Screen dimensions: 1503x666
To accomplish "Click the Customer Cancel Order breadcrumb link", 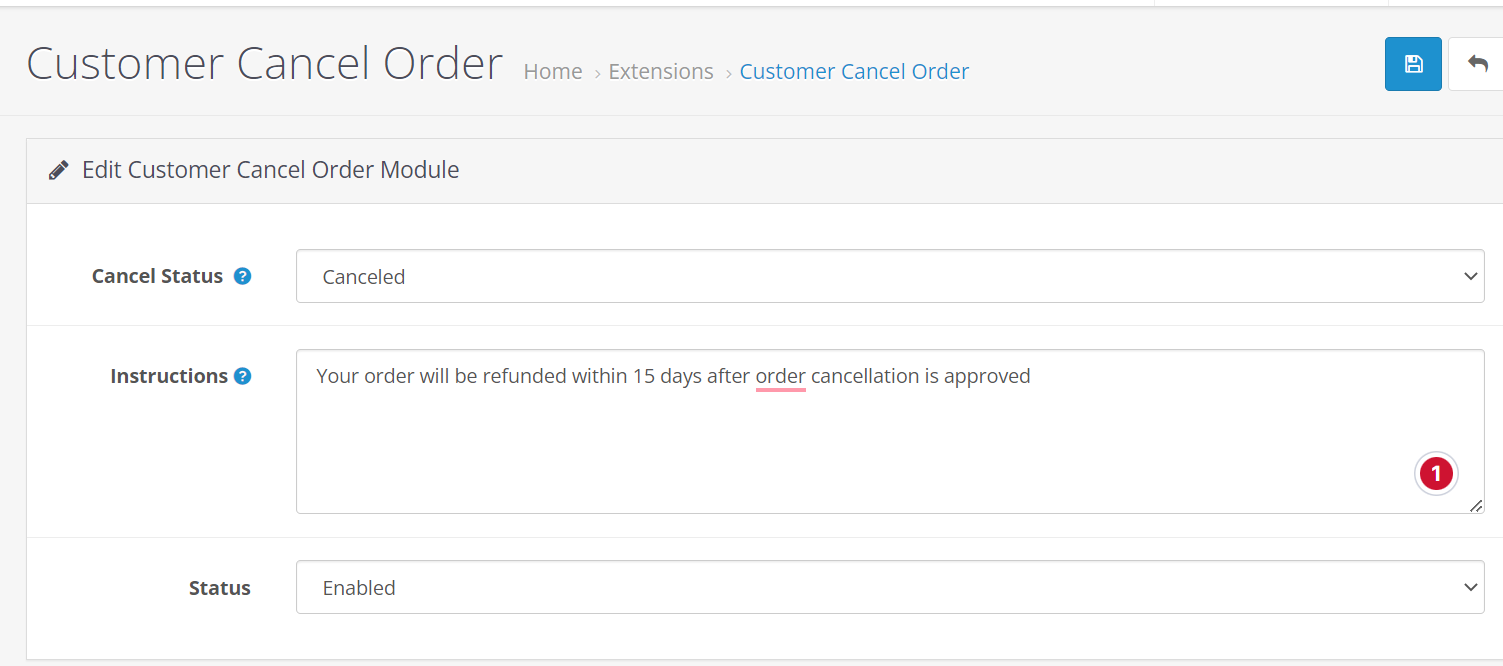I will tap(854, 72).
